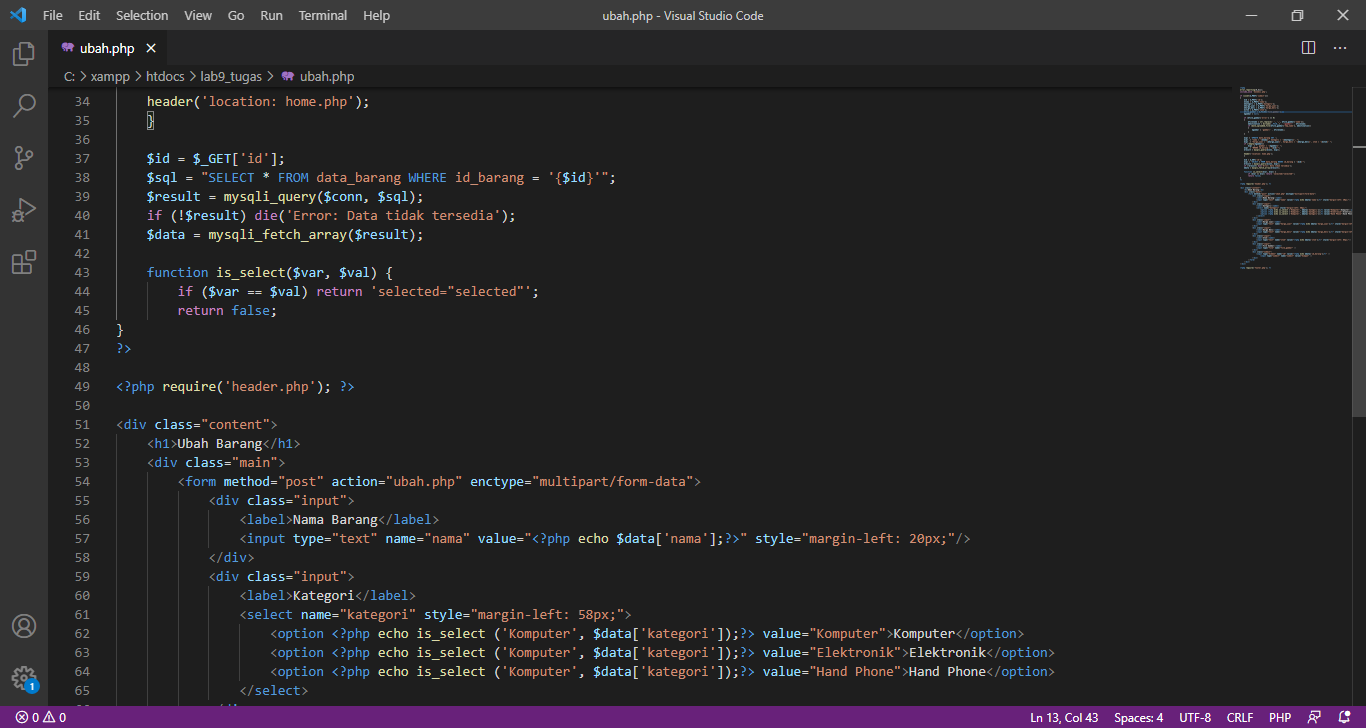Screen dimensions: 1366x728
Task: Click the text 'function is_select'
Action: (x=216, y=272)
